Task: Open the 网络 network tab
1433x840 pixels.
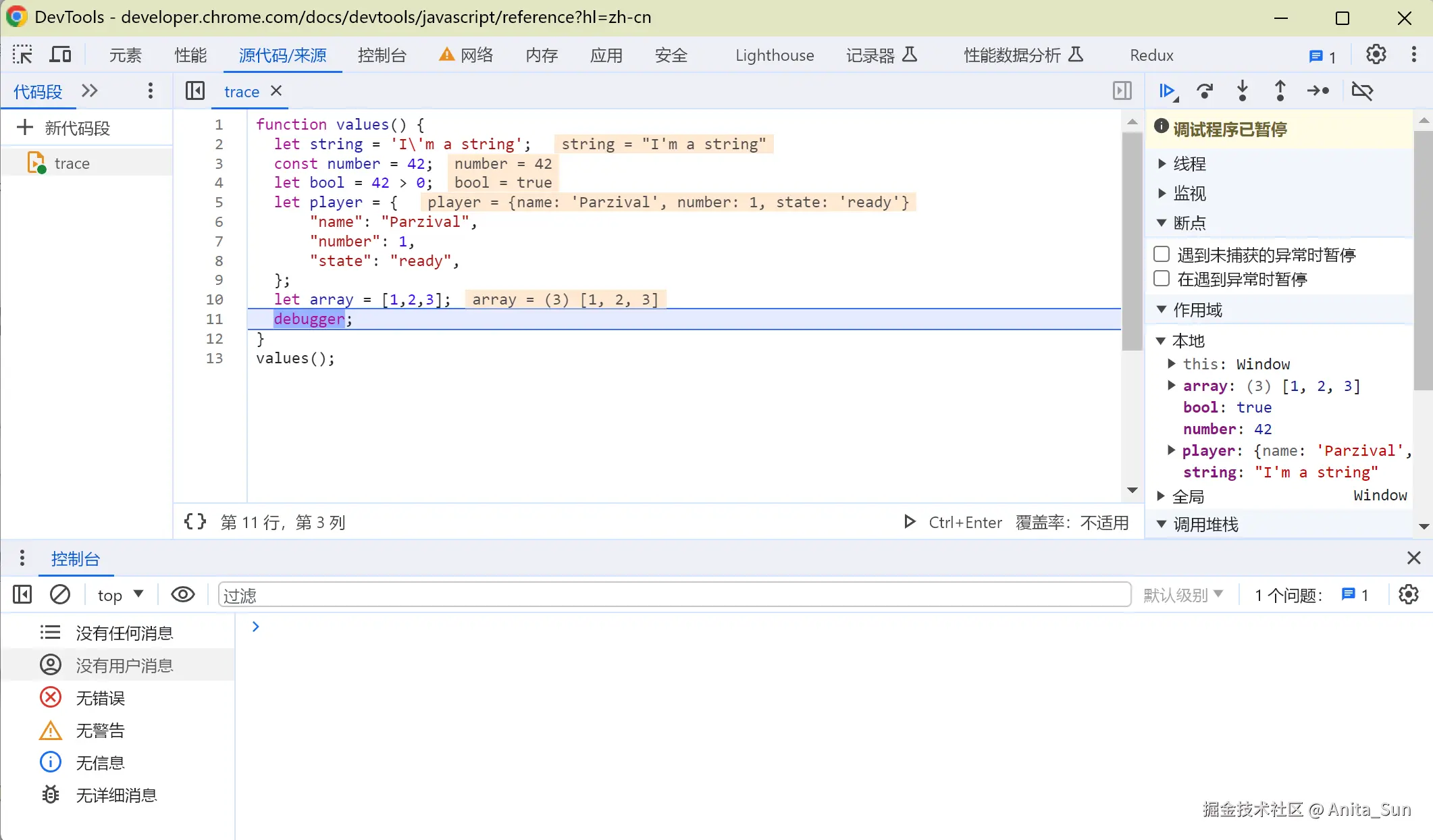Action: coord(476,55)
